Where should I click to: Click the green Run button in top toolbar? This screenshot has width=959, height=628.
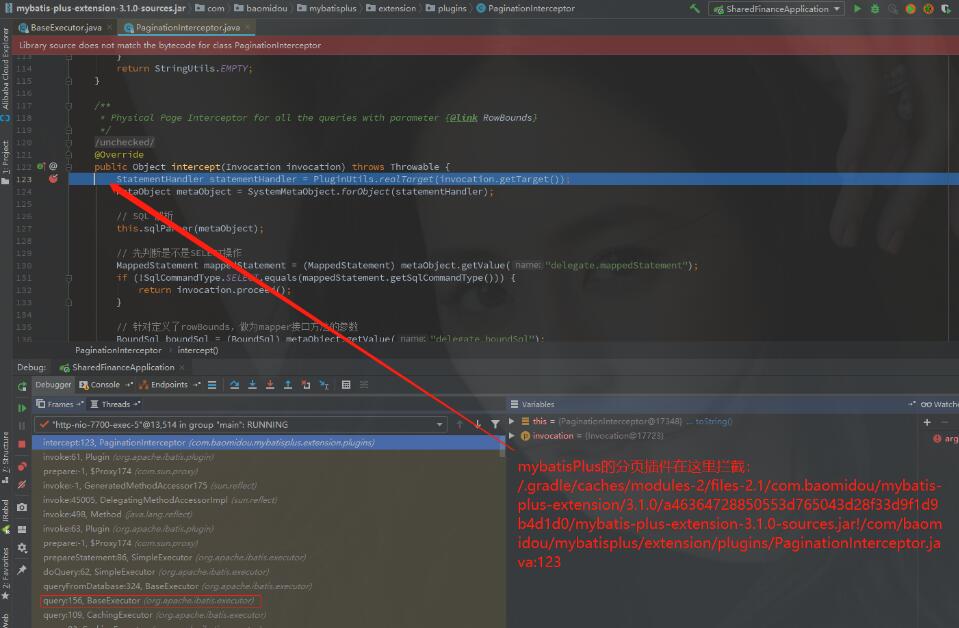click(857, 9)
